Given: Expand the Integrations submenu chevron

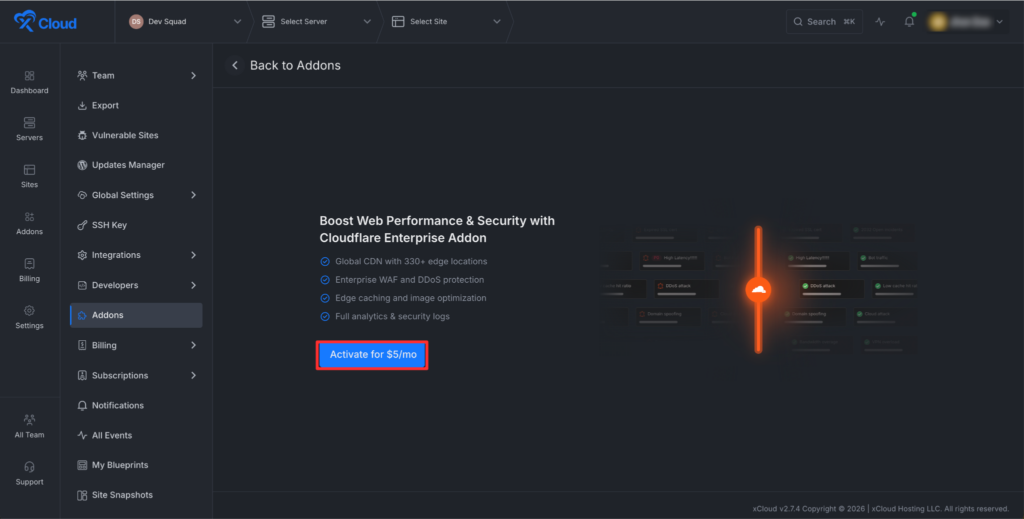Looking at the screenshot, I should pyautogui.click(x=193, y=255).
